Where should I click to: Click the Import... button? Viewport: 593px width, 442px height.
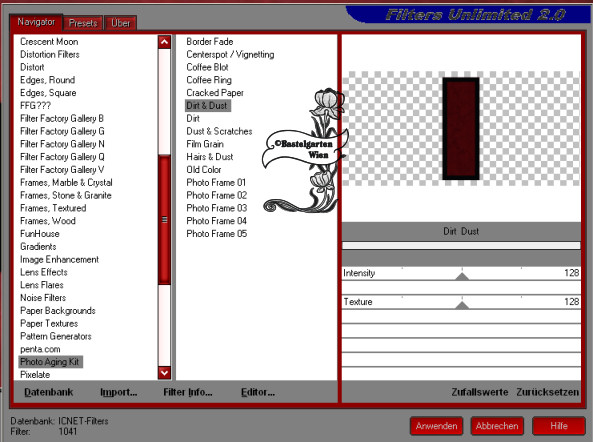(x=118, y=392)
